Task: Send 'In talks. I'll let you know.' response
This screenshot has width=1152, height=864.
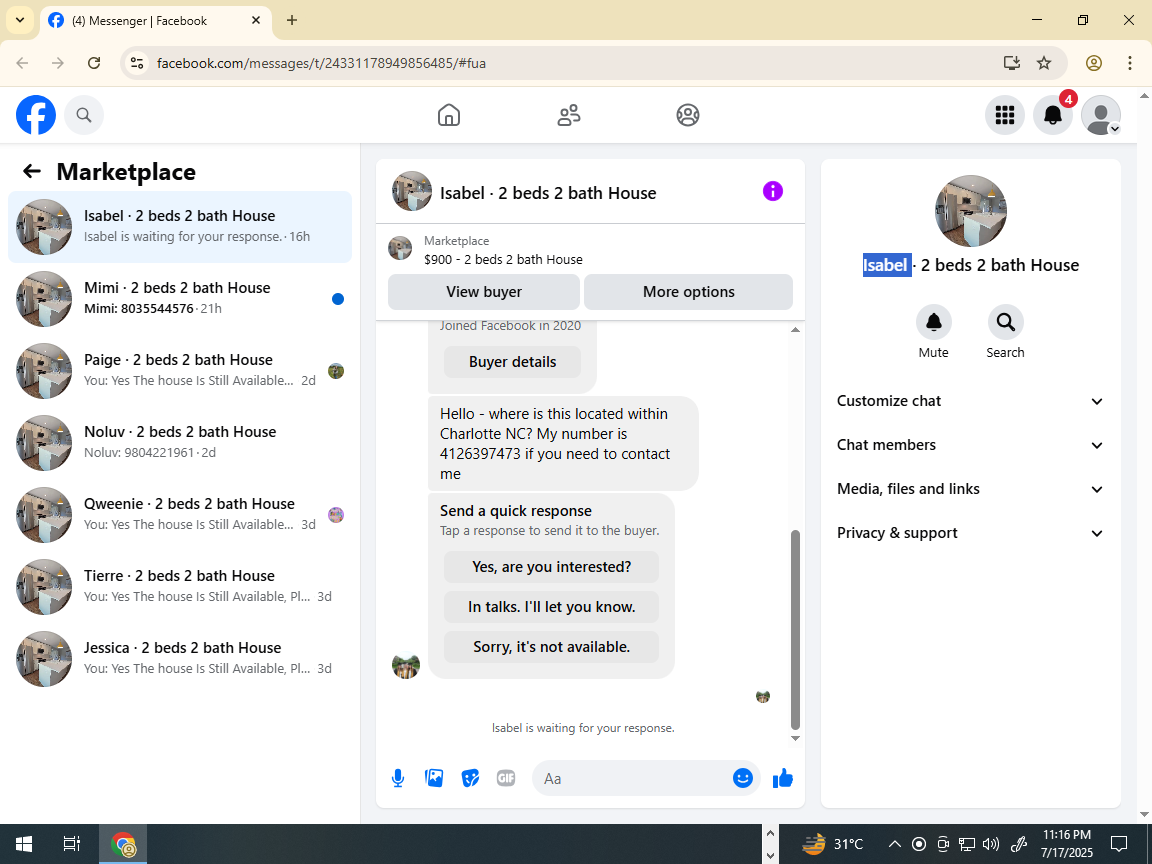Action: [552, 607]
